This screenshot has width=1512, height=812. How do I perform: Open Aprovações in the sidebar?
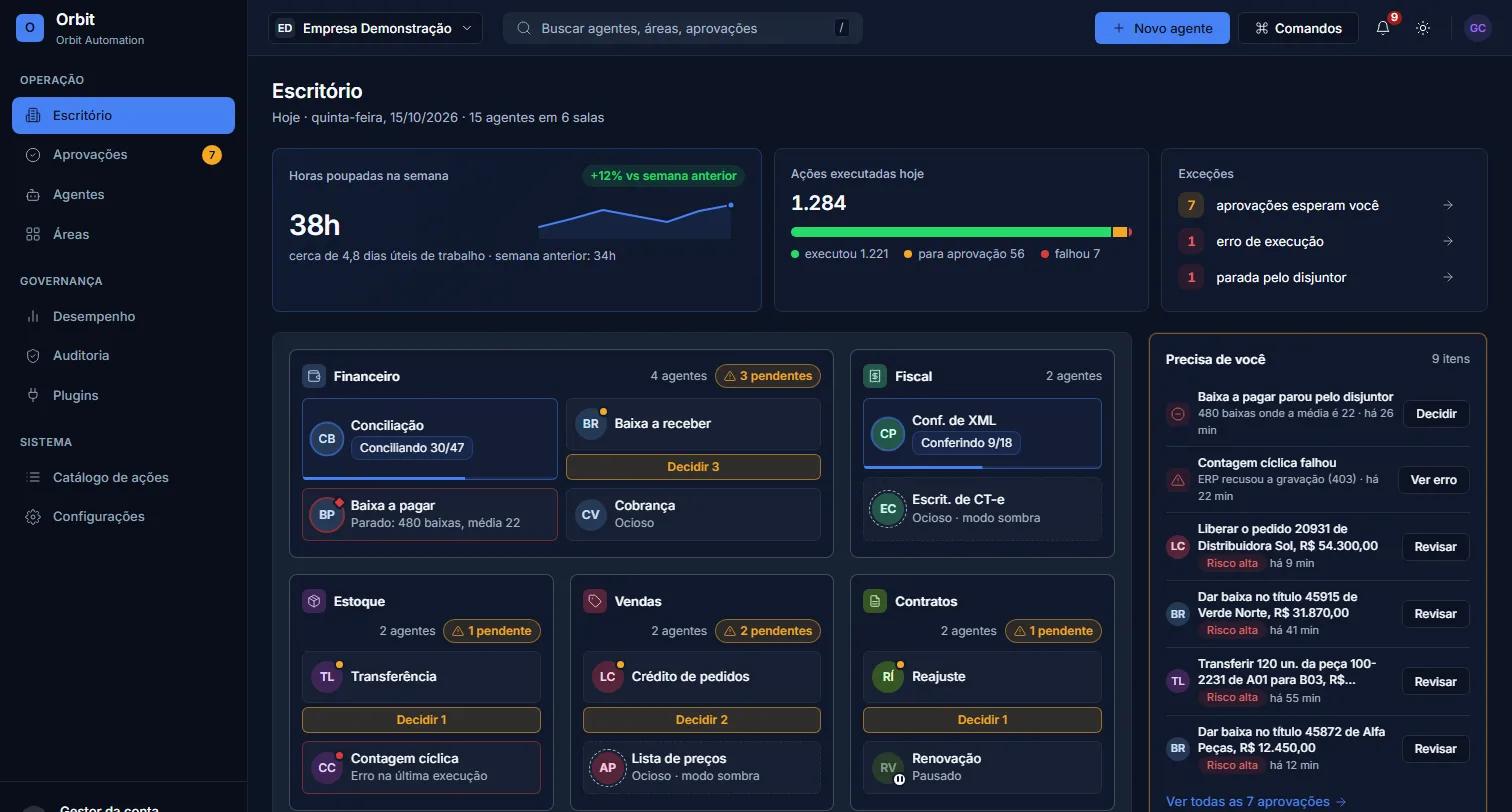pyautogui.click(x=123, y=154)
